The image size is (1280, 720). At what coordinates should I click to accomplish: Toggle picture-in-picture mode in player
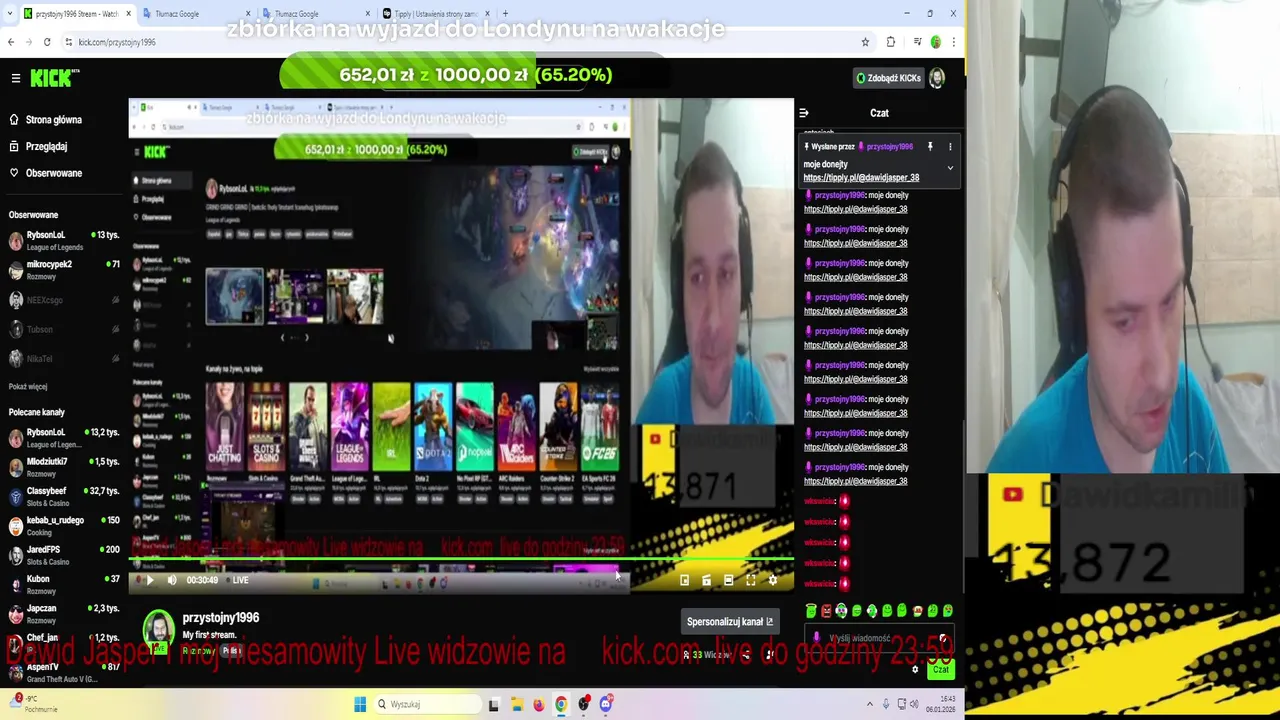pyautogui.click(x=684, y=580)
